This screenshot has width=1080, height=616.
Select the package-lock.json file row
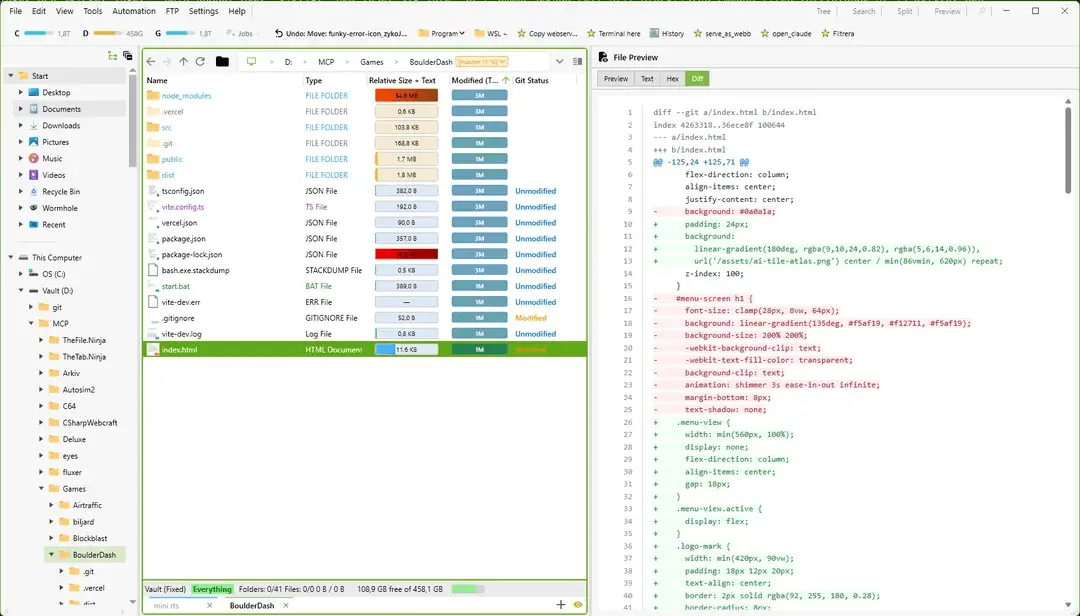click(365, 254)
